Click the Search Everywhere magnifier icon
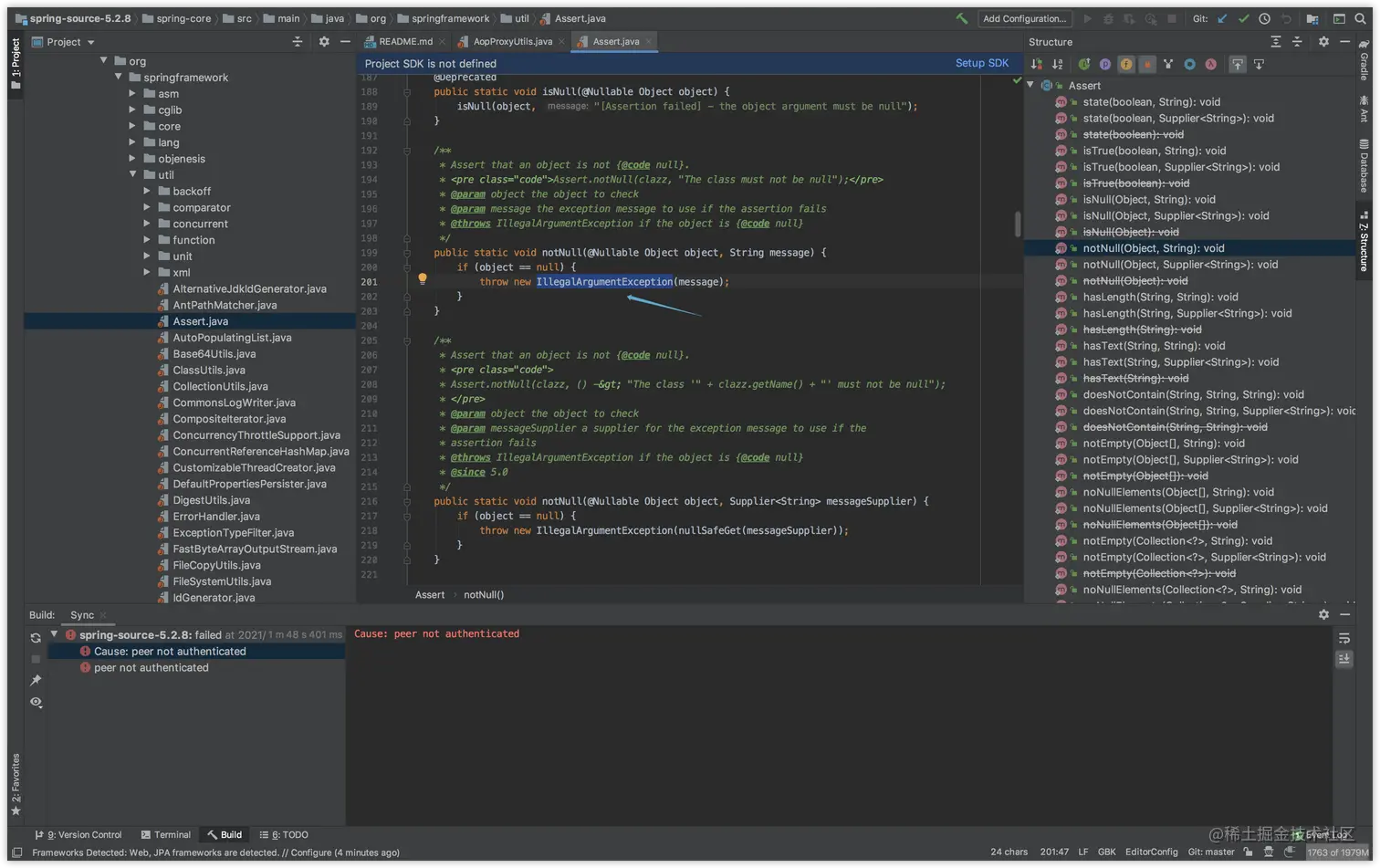1380x868 pixels. point(1360,18)
